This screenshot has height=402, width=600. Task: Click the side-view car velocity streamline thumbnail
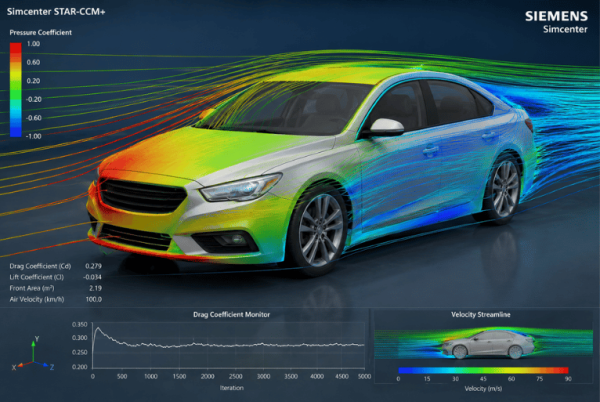484,343
